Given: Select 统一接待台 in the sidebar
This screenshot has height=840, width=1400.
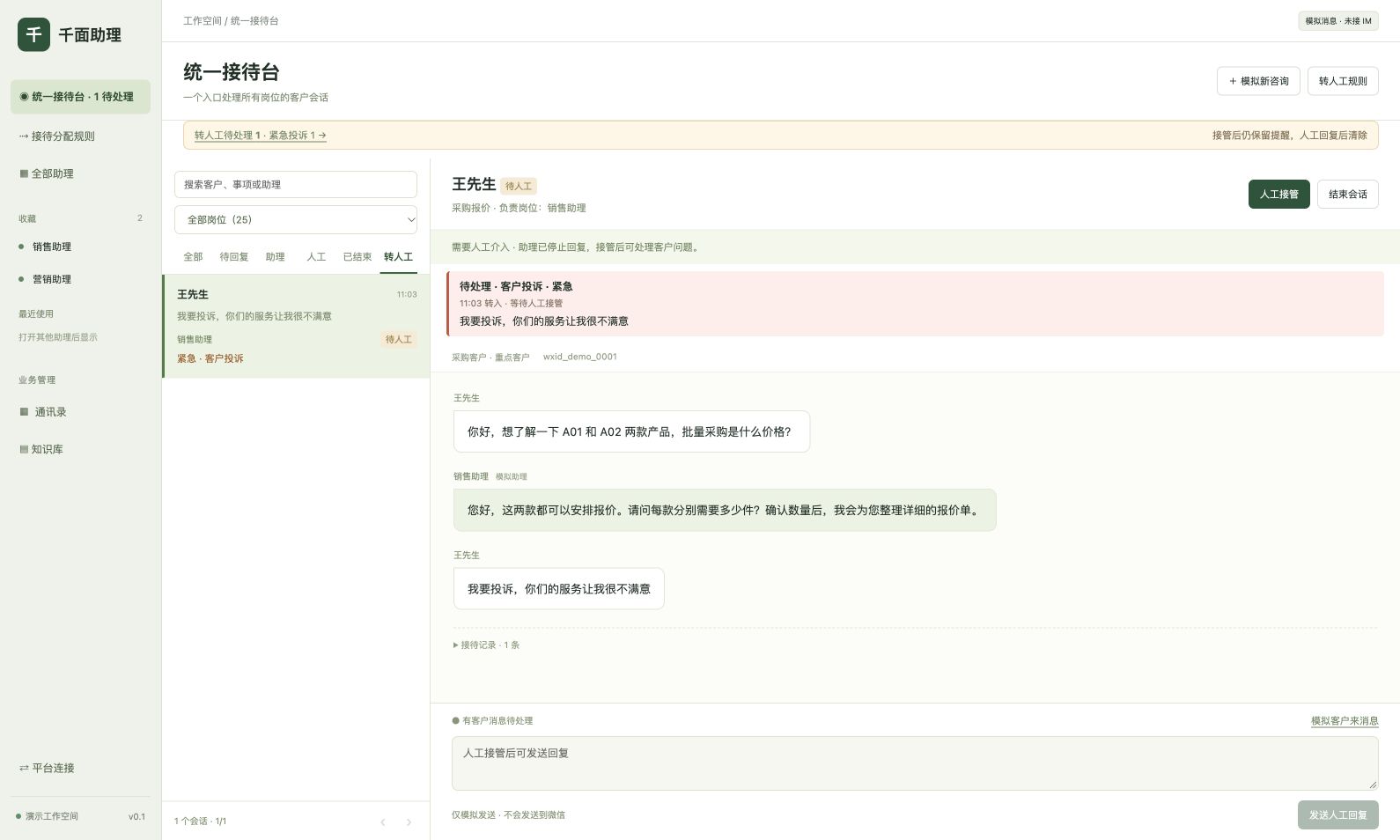Looking at the screenshot, I should click(80, 97).
